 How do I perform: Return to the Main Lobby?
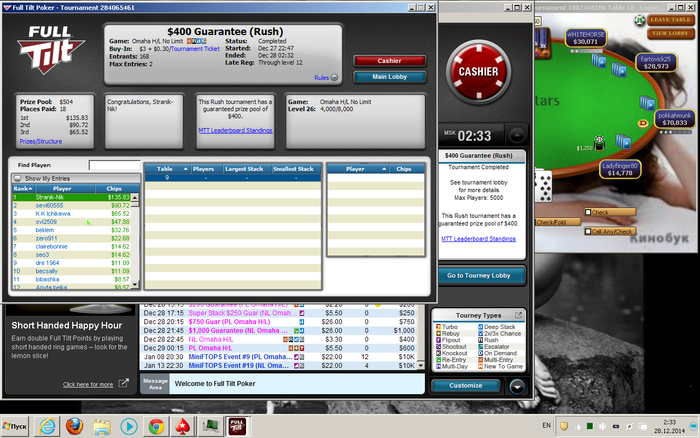[389, 77]
